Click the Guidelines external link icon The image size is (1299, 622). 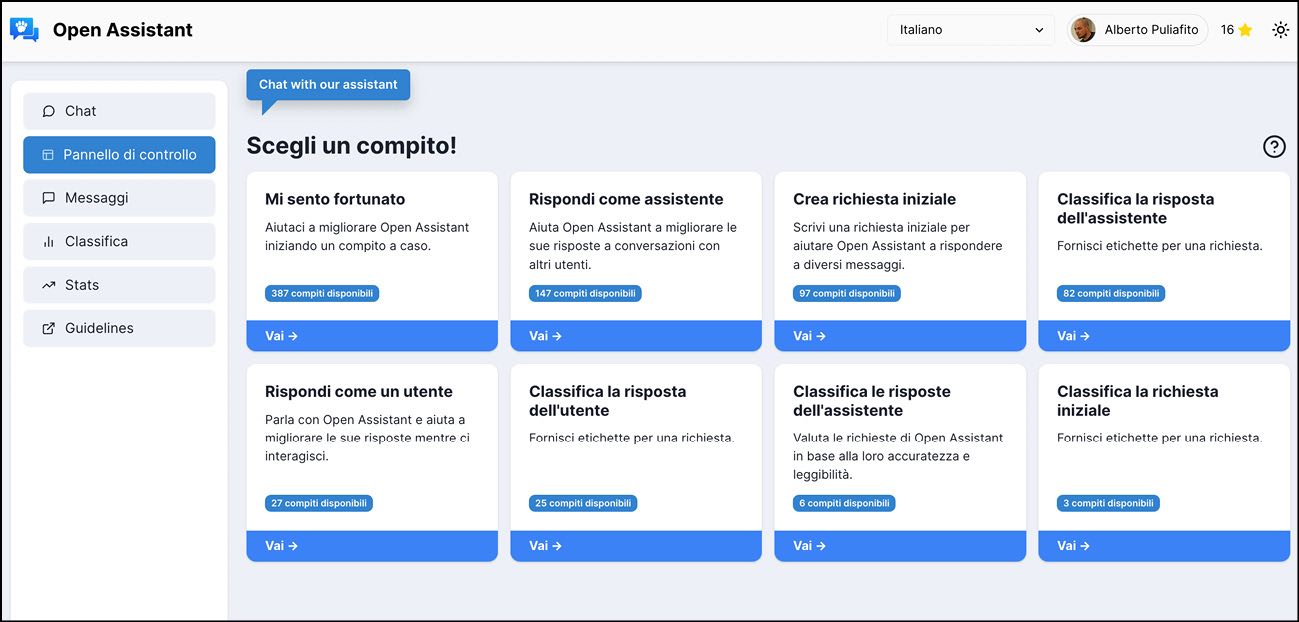(48, 328)
